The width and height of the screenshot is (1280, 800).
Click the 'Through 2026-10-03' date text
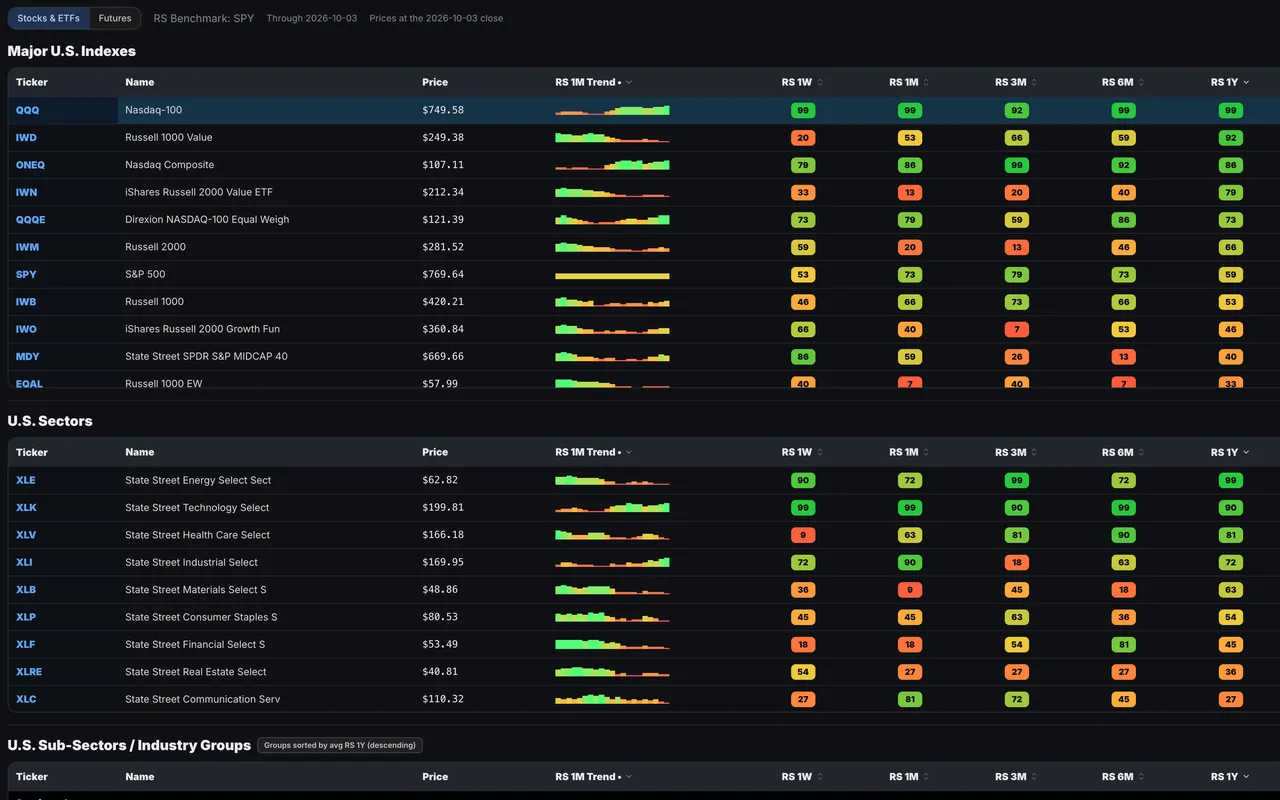[312, 18]
